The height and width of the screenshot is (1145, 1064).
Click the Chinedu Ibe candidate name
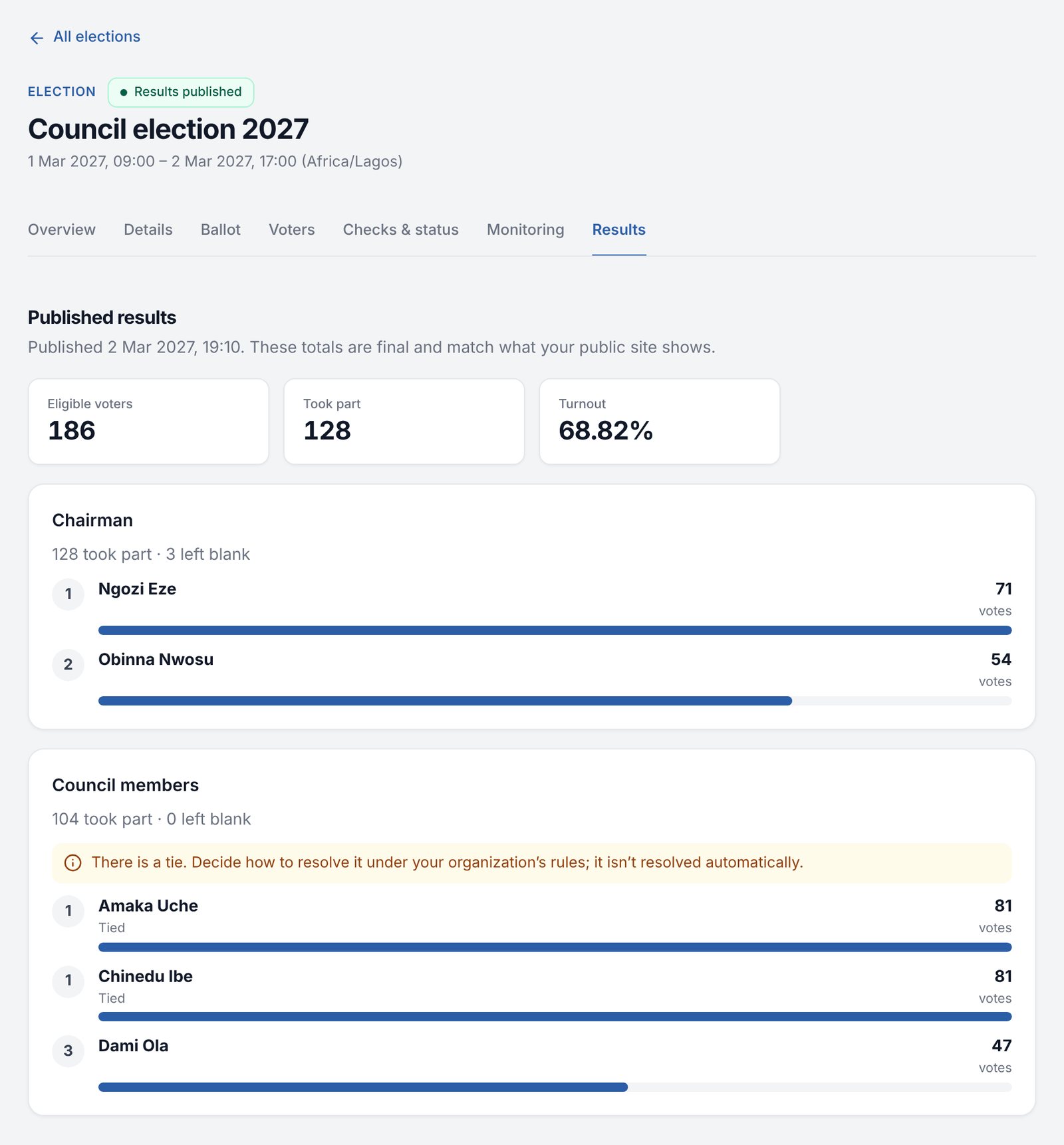coord(146,976)
